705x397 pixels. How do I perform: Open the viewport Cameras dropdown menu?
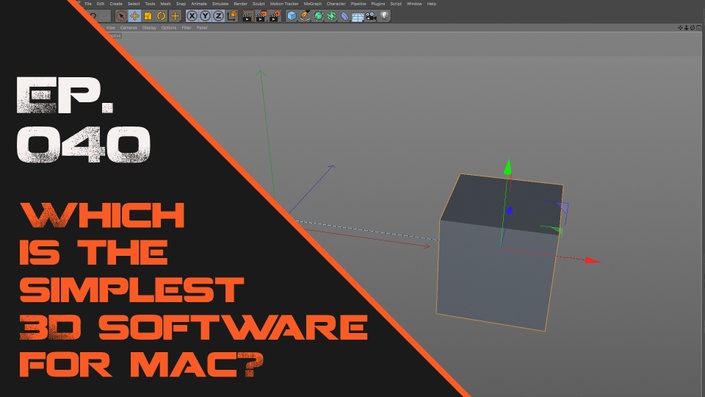click(129, 28)
